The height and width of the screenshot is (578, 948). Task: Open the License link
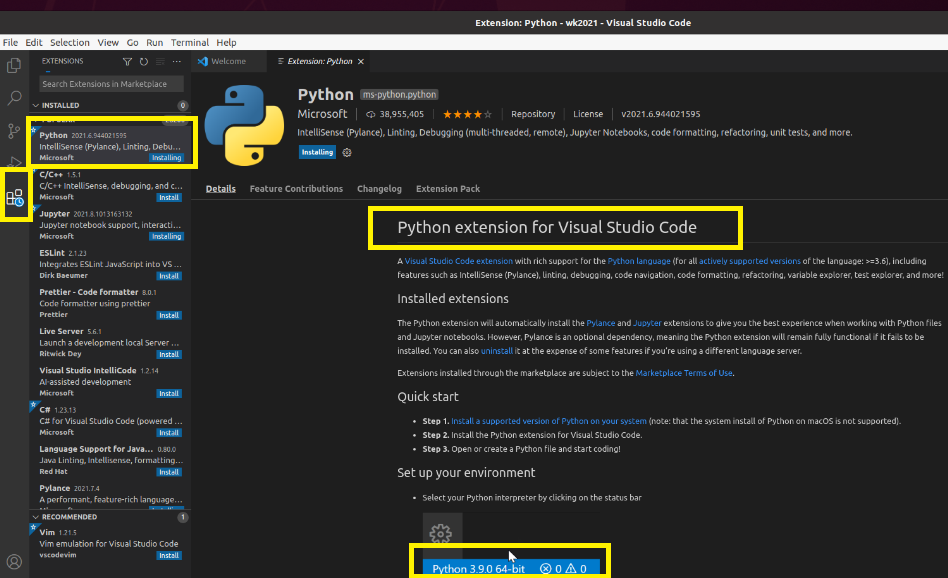click(588, 114)
